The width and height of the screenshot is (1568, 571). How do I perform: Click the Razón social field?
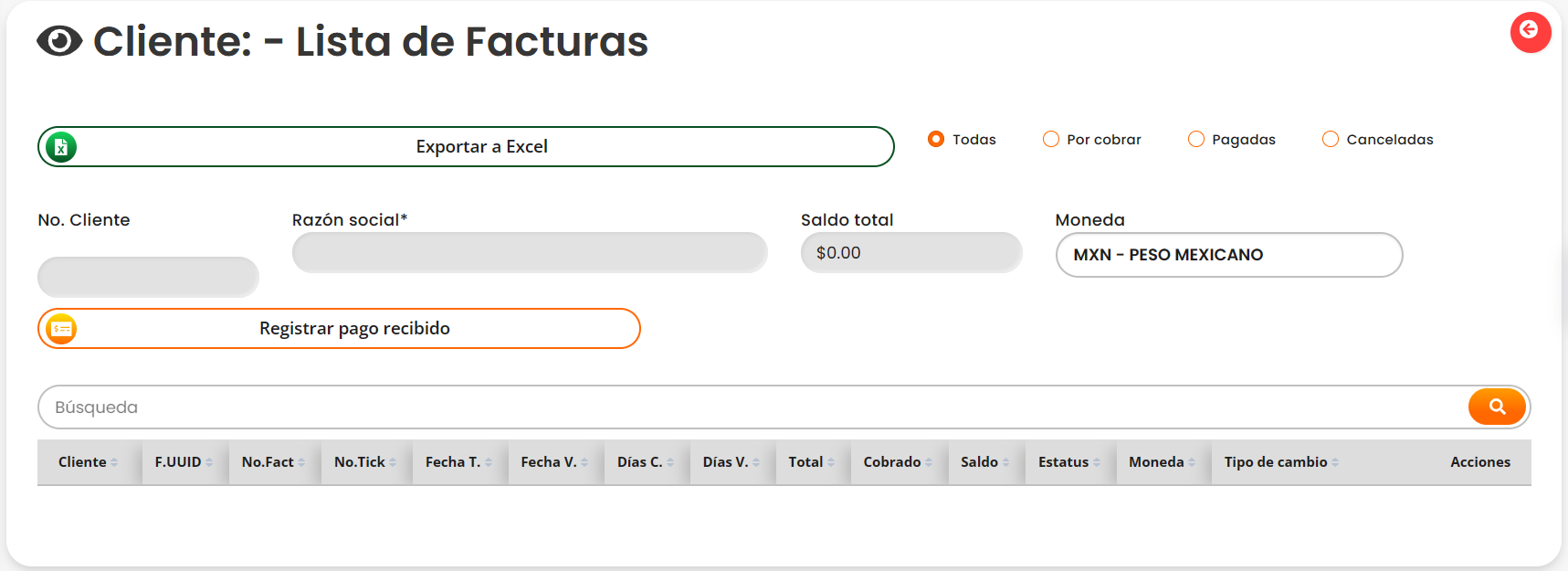529,253
